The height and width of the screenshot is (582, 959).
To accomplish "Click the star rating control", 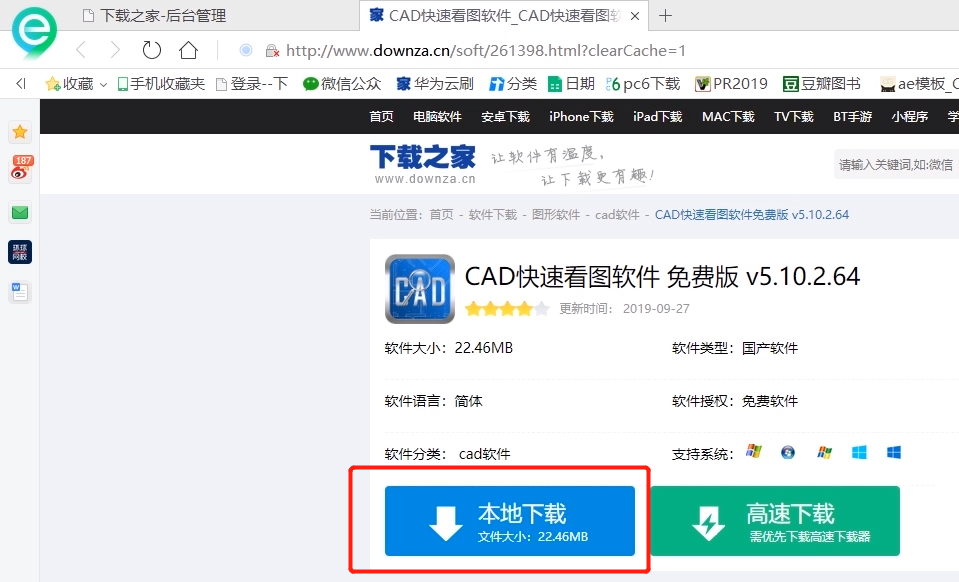I will tap(507, 309).
